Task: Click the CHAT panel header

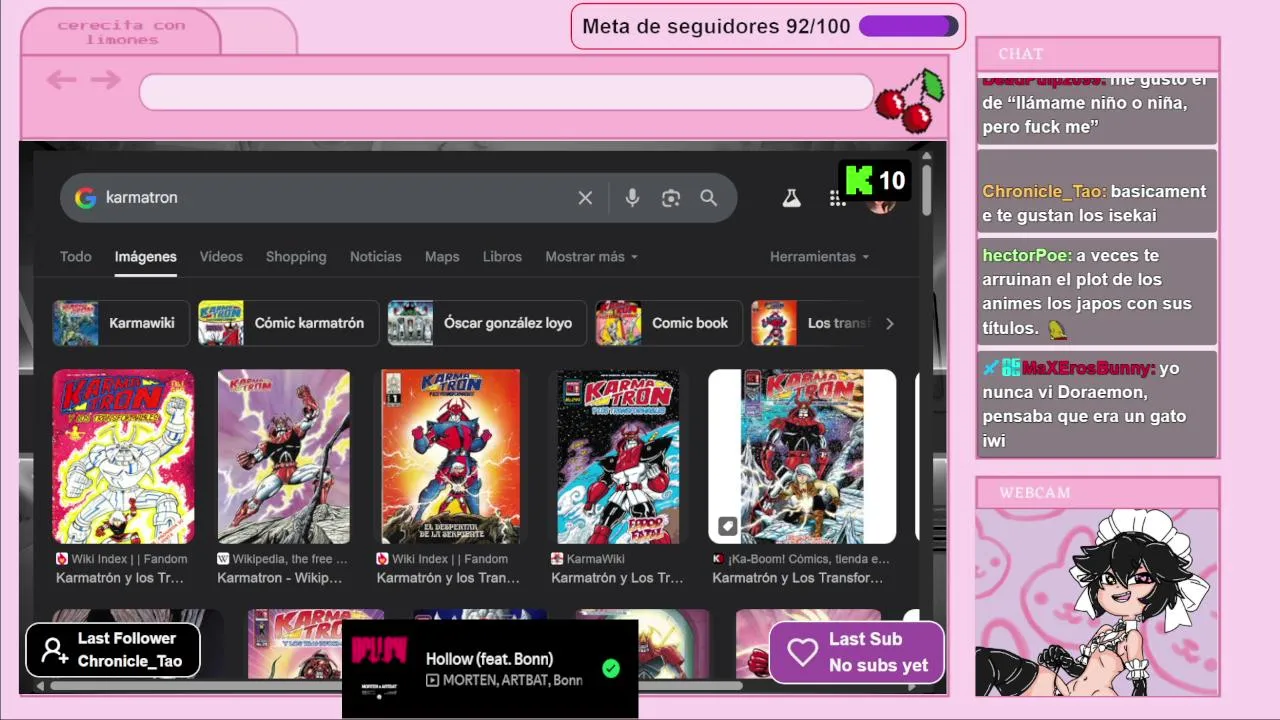Action: coord(1098,54)
